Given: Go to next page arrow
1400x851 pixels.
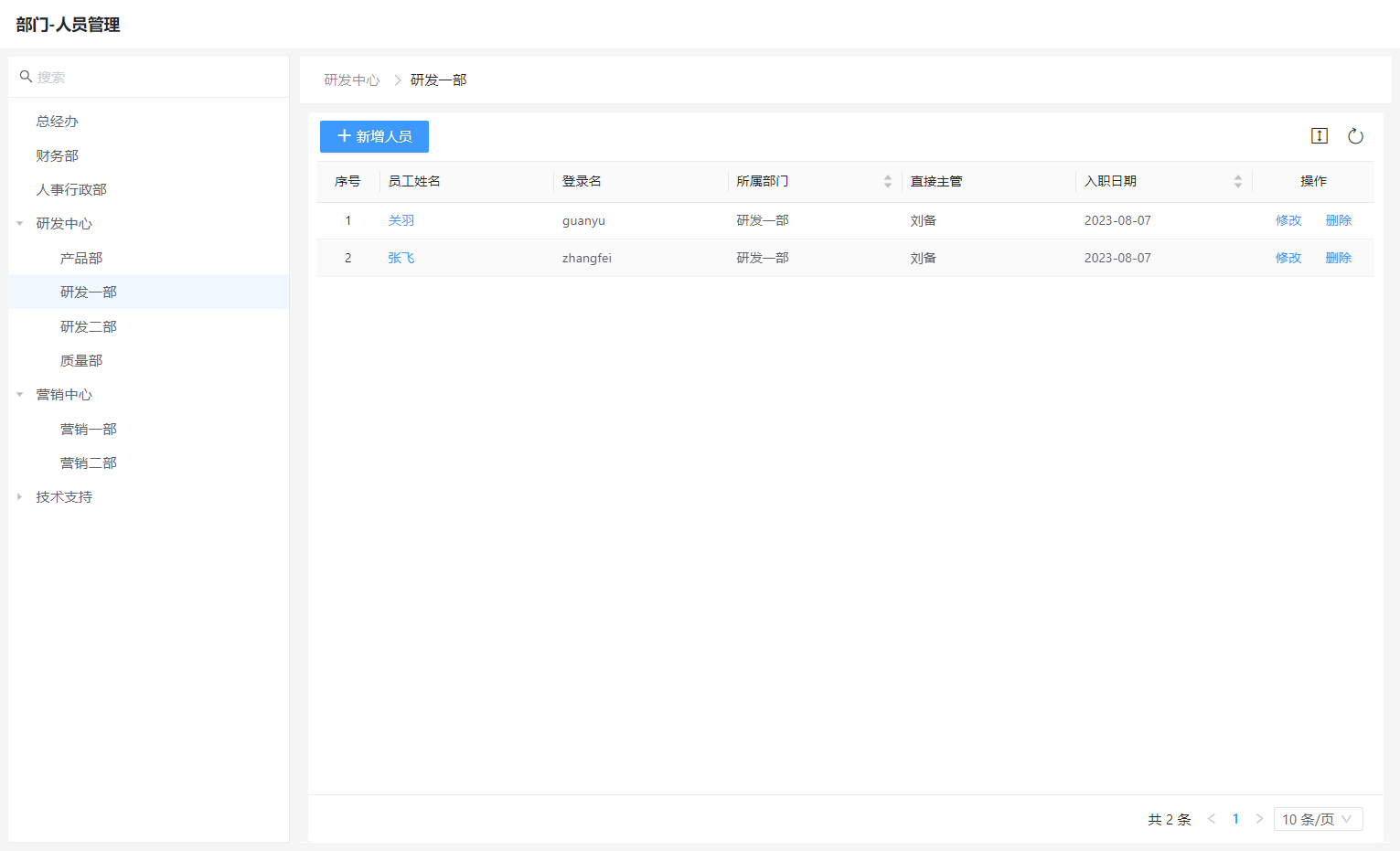Looking at the screenshot, I should [1259, 819].
